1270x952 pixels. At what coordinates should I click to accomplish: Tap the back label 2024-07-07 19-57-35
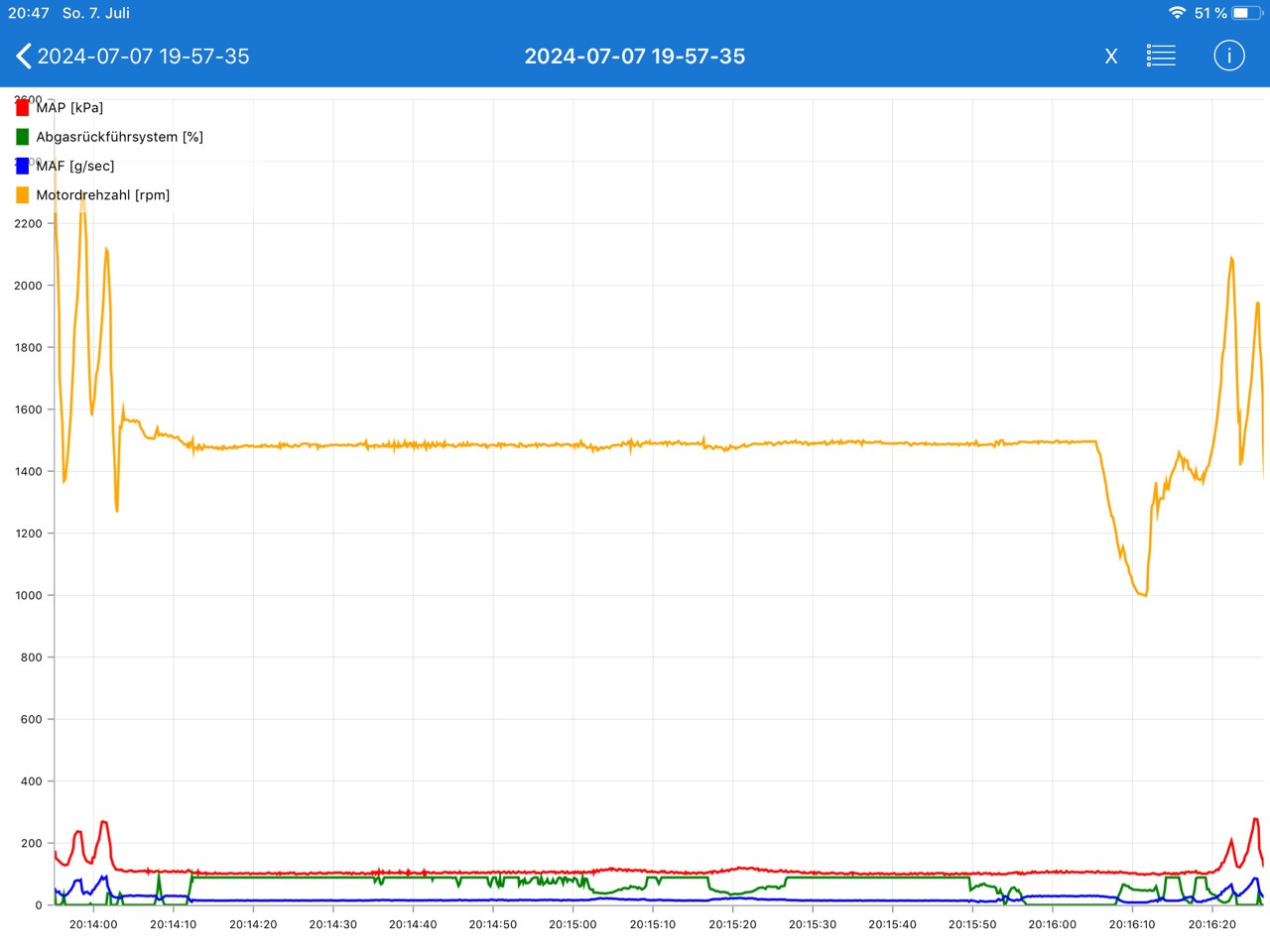pyautogui.click(x=143, y=57)
